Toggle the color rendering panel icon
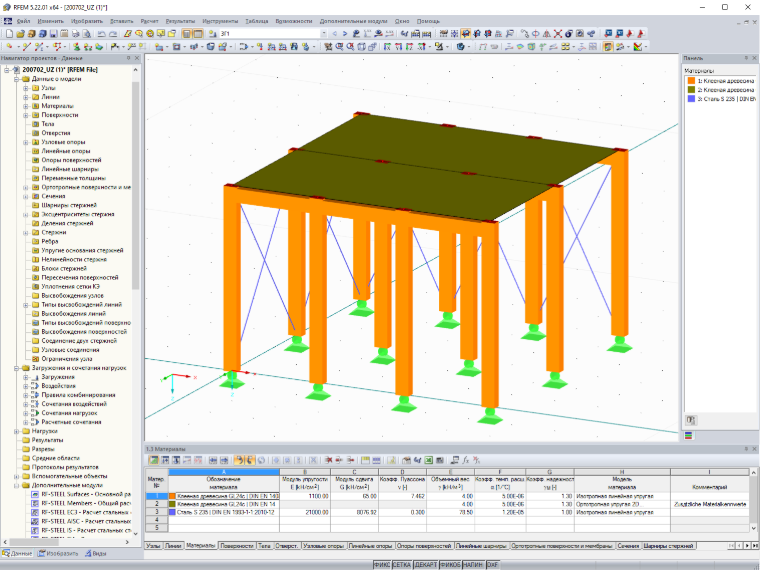The height and width of the screenshot is (570, 760). (x=608, y=47)
